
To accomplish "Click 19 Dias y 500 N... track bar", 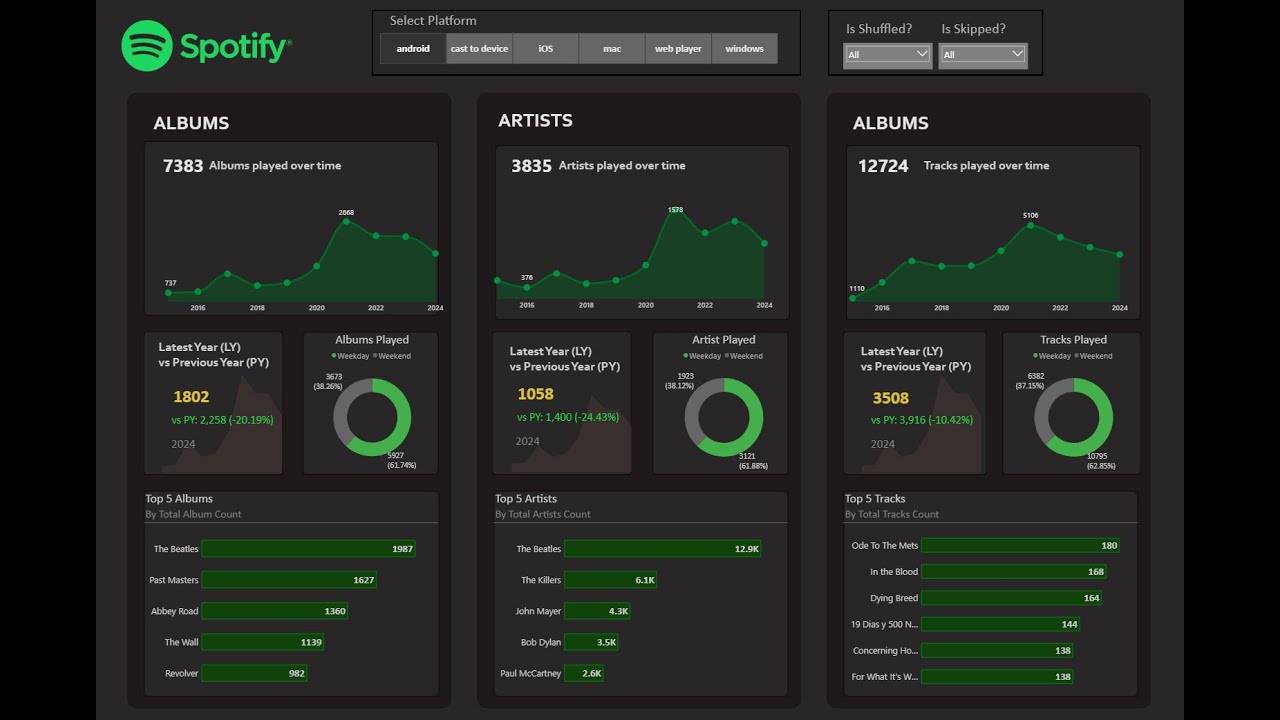I will pos(1000,624).
